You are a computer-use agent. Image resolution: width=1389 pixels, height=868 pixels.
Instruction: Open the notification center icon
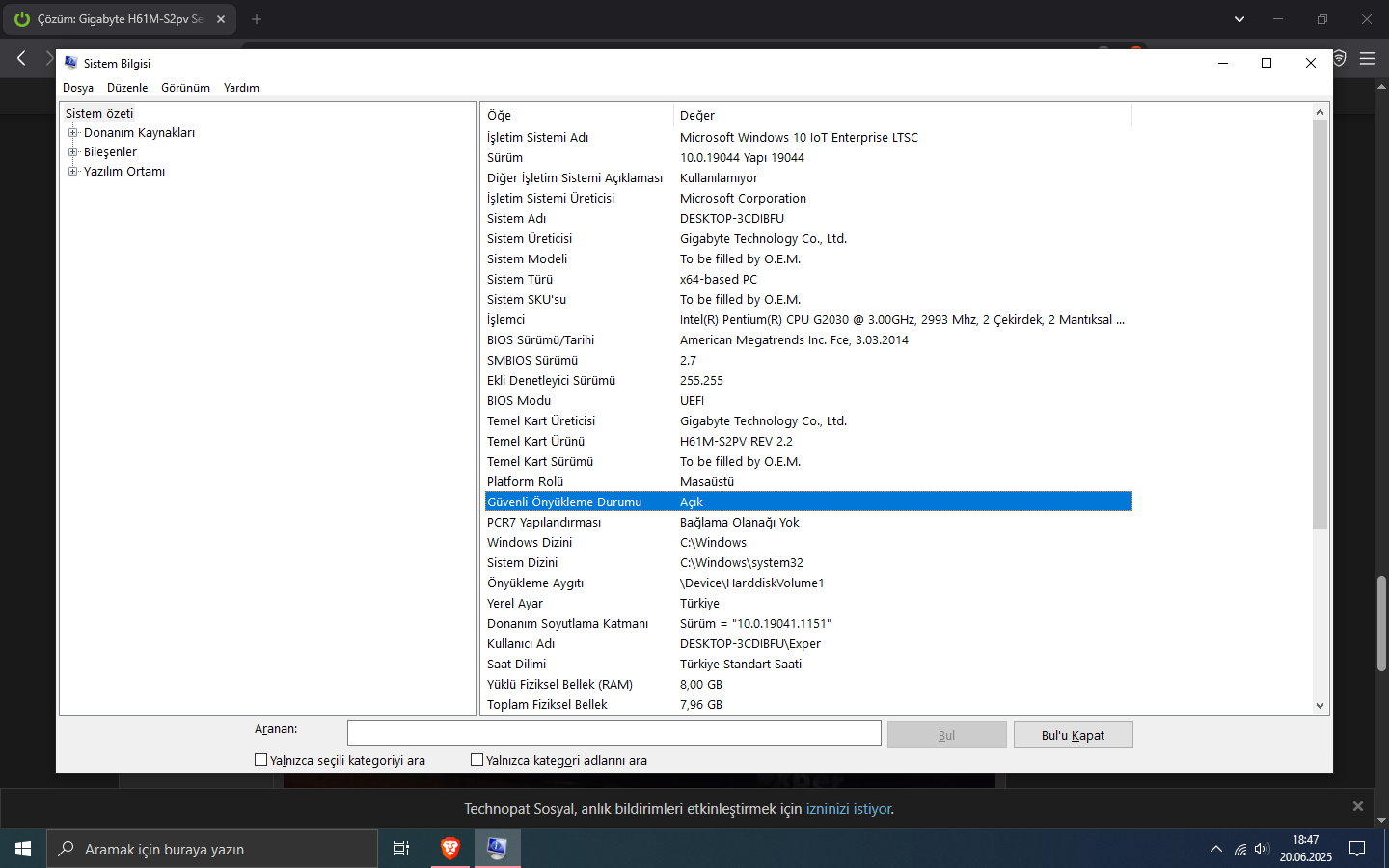coord(1357,849)
